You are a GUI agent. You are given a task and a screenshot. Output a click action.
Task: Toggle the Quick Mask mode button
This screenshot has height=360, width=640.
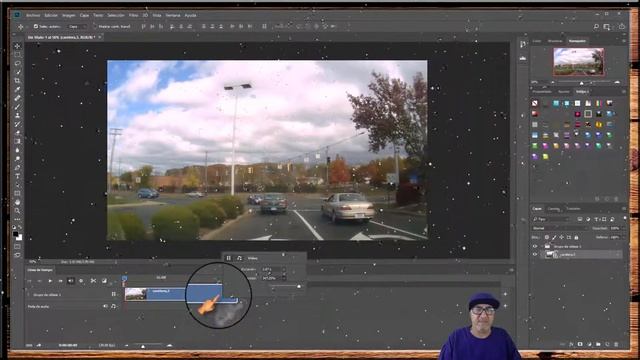pos(17,247)
